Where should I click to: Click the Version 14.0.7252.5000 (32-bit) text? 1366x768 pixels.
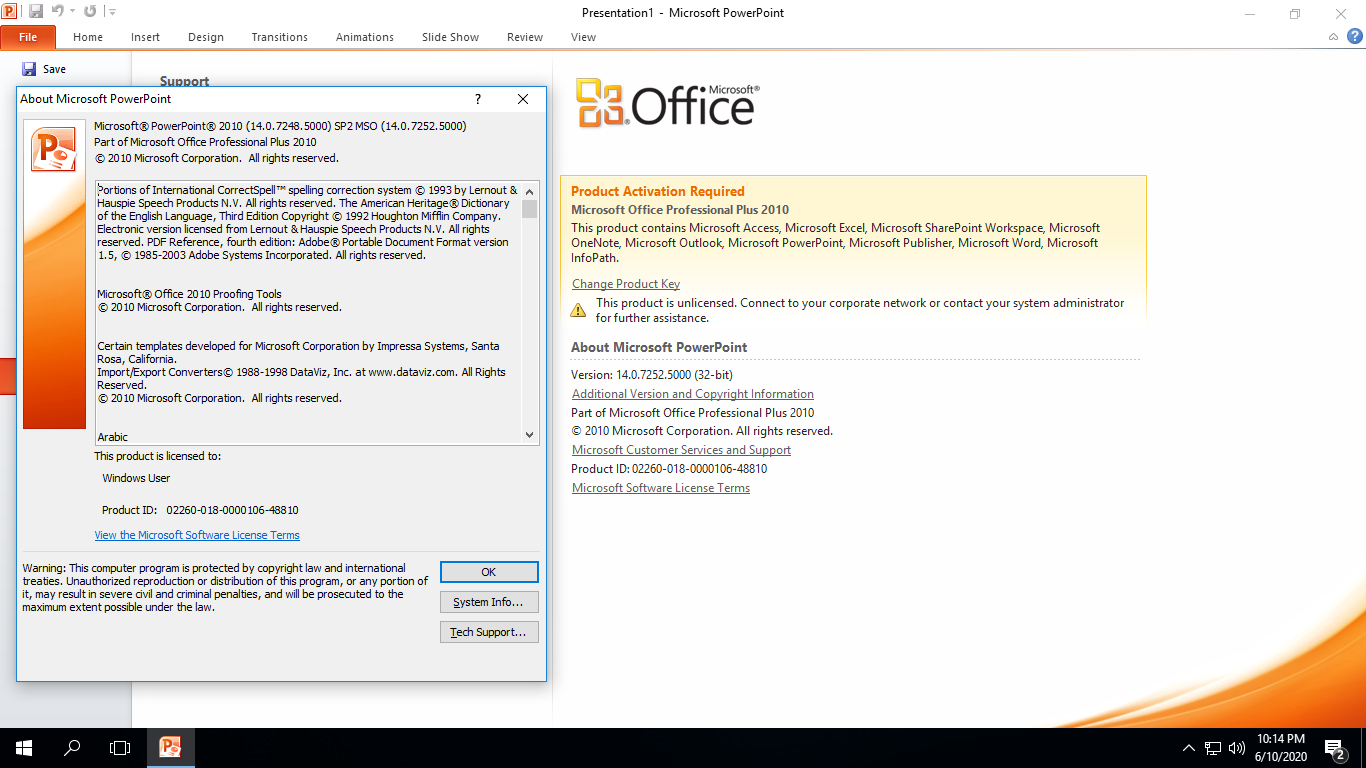(652, 375)
